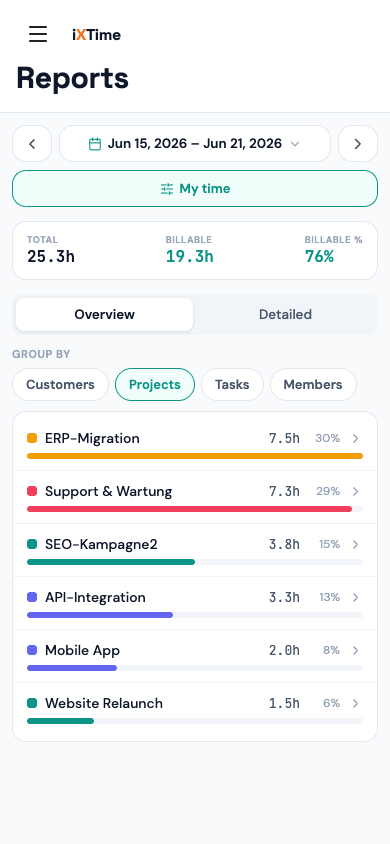
Task: Click the Support & Wartung progress bar
Action: [195, 509]
